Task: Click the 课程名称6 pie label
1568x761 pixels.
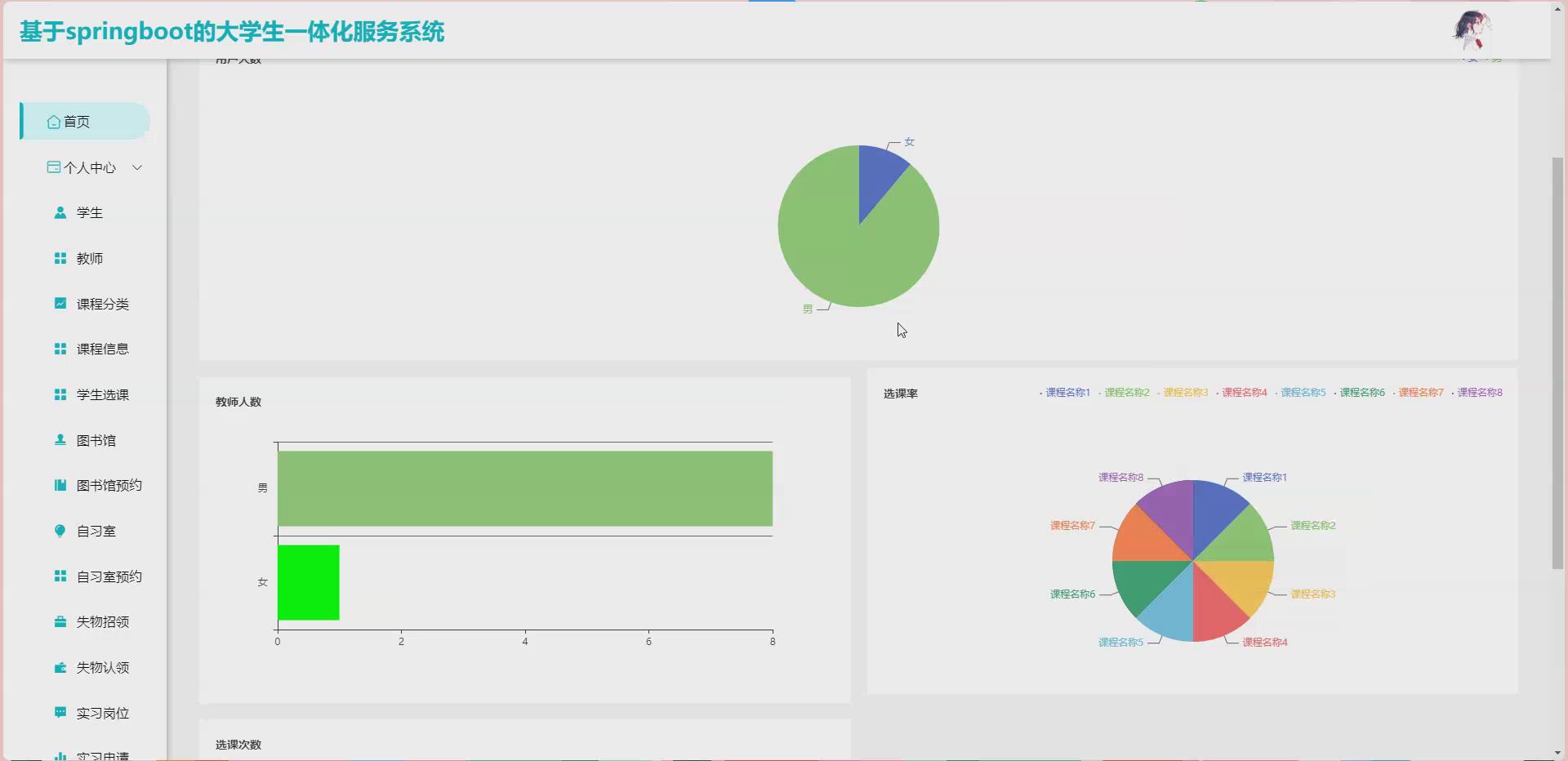Action: [1072, 594]
